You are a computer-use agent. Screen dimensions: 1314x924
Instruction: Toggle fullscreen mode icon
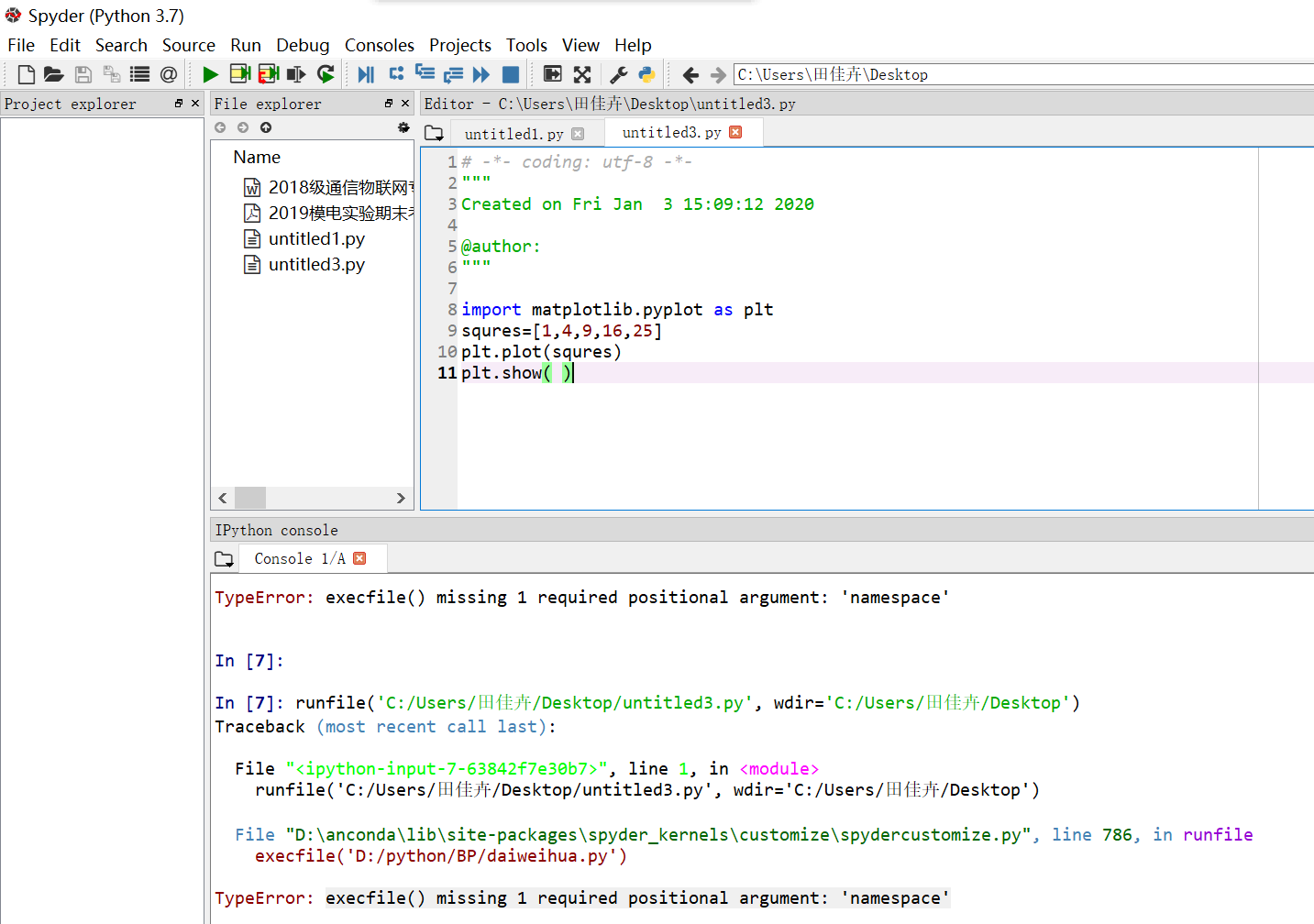[x=582, y=74]
